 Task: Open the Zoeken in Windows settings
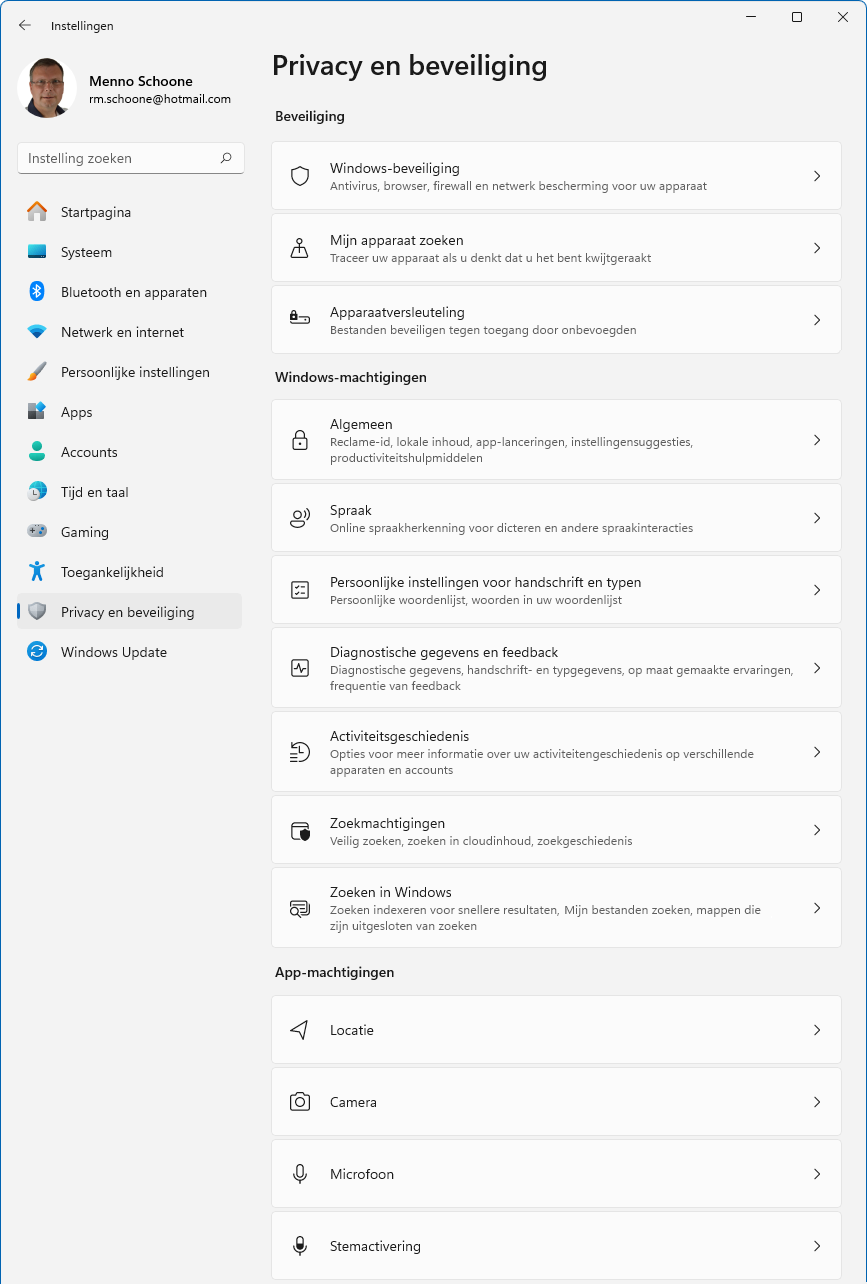pos(556,908)
